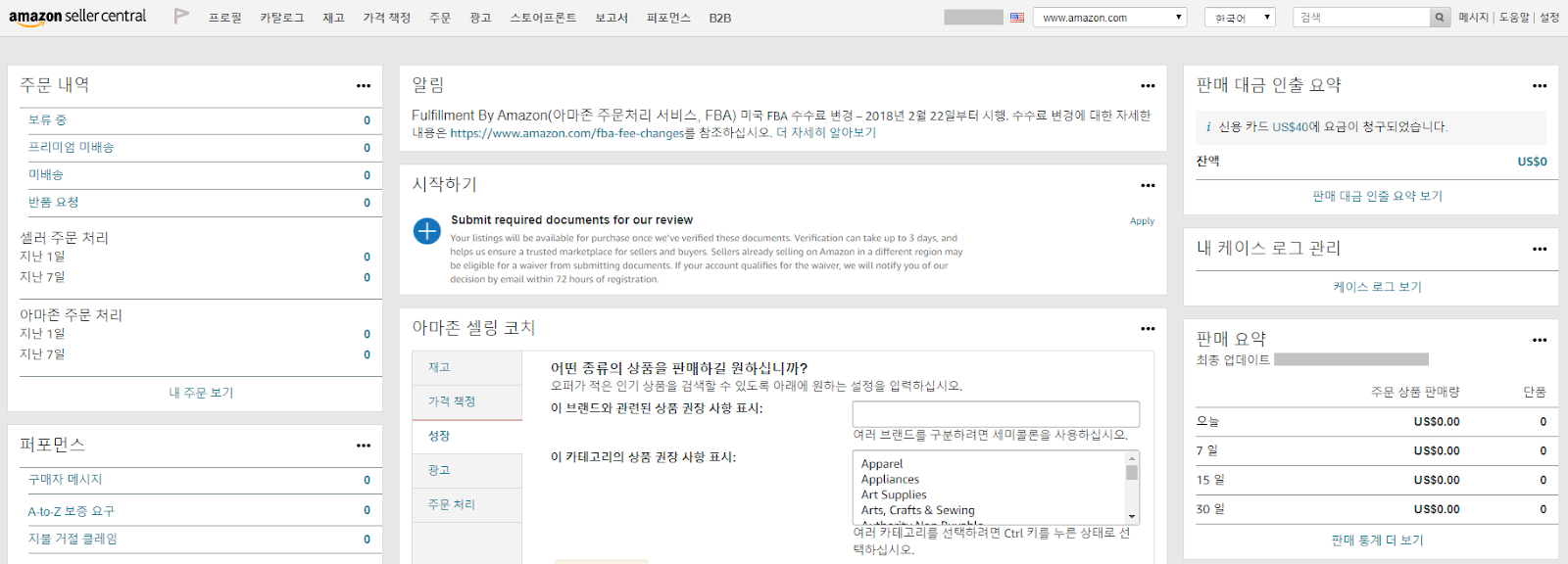1568x564 pixels.
Task: Click the 케이스 로그 보기 link
Action: pos(1377,287)
